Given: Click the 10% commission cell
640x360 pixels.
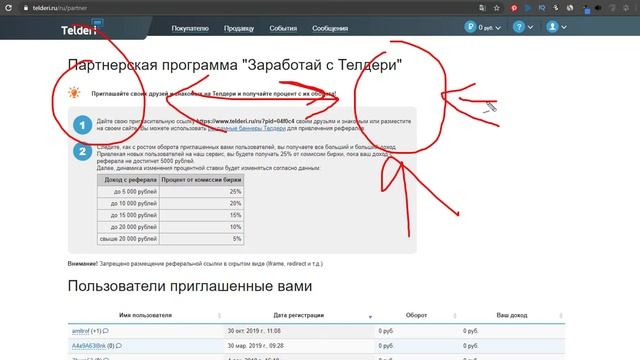Looking at the screenshot, I should (202, 227).
